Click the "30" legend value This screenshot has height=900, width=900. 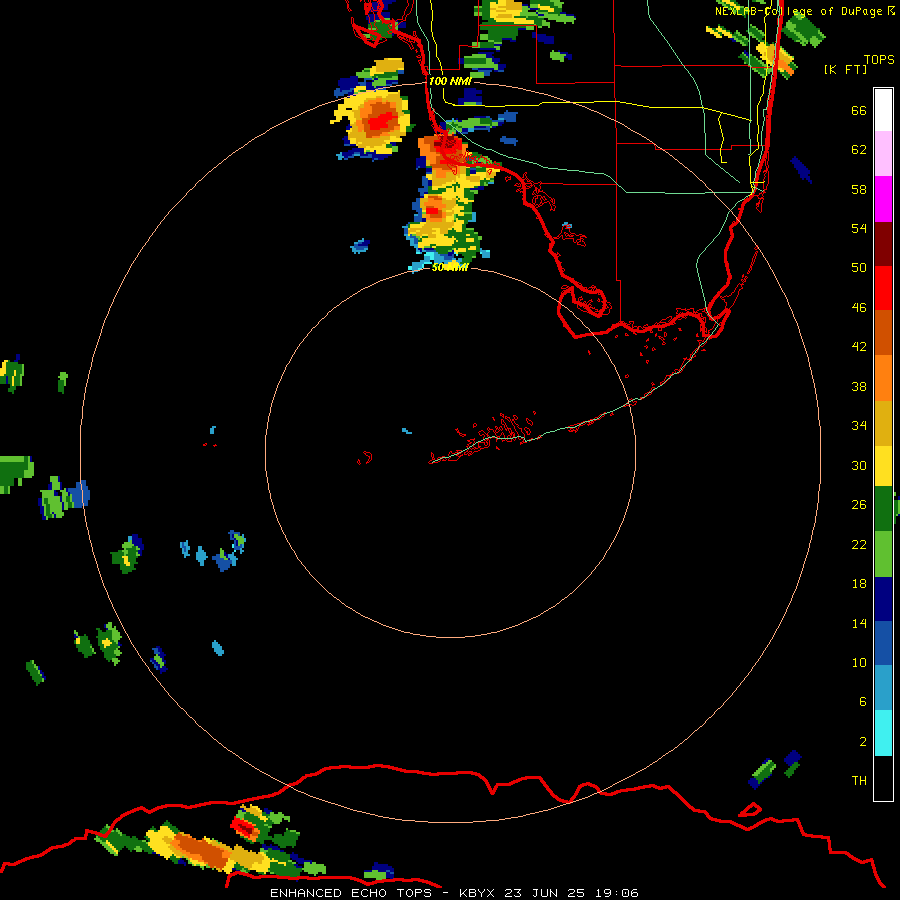tap(859, 465)
